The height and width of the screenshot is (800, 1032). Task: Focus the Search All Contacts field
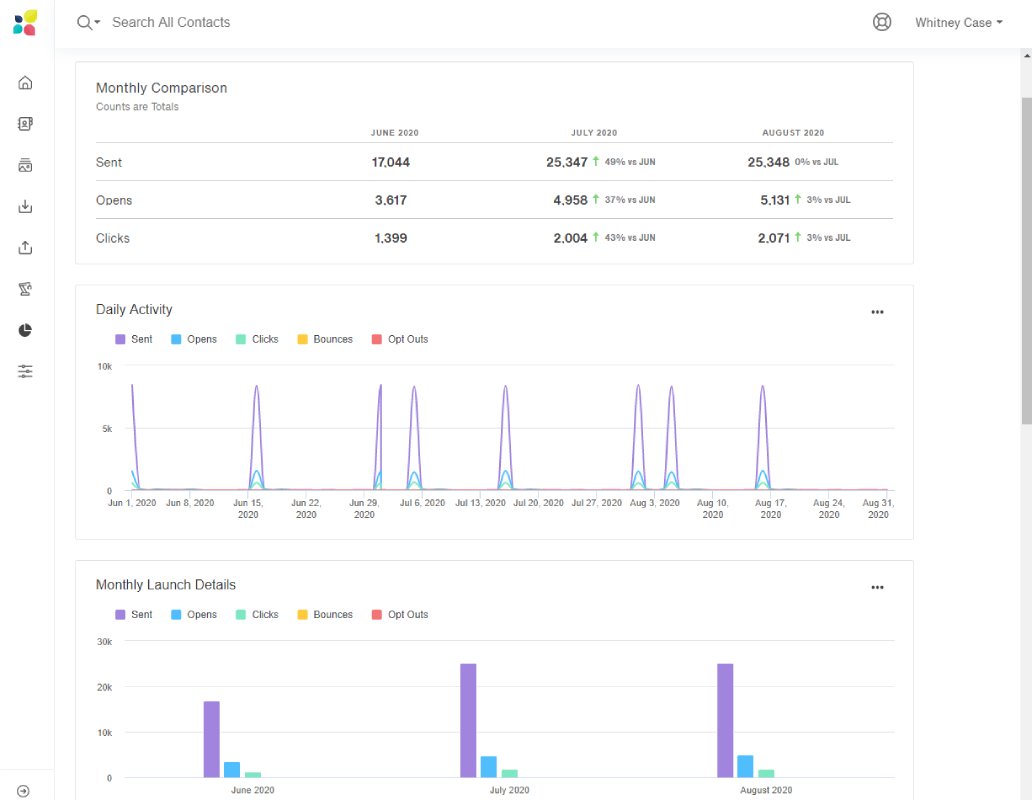pyautogui.click(x=171, y=22)
